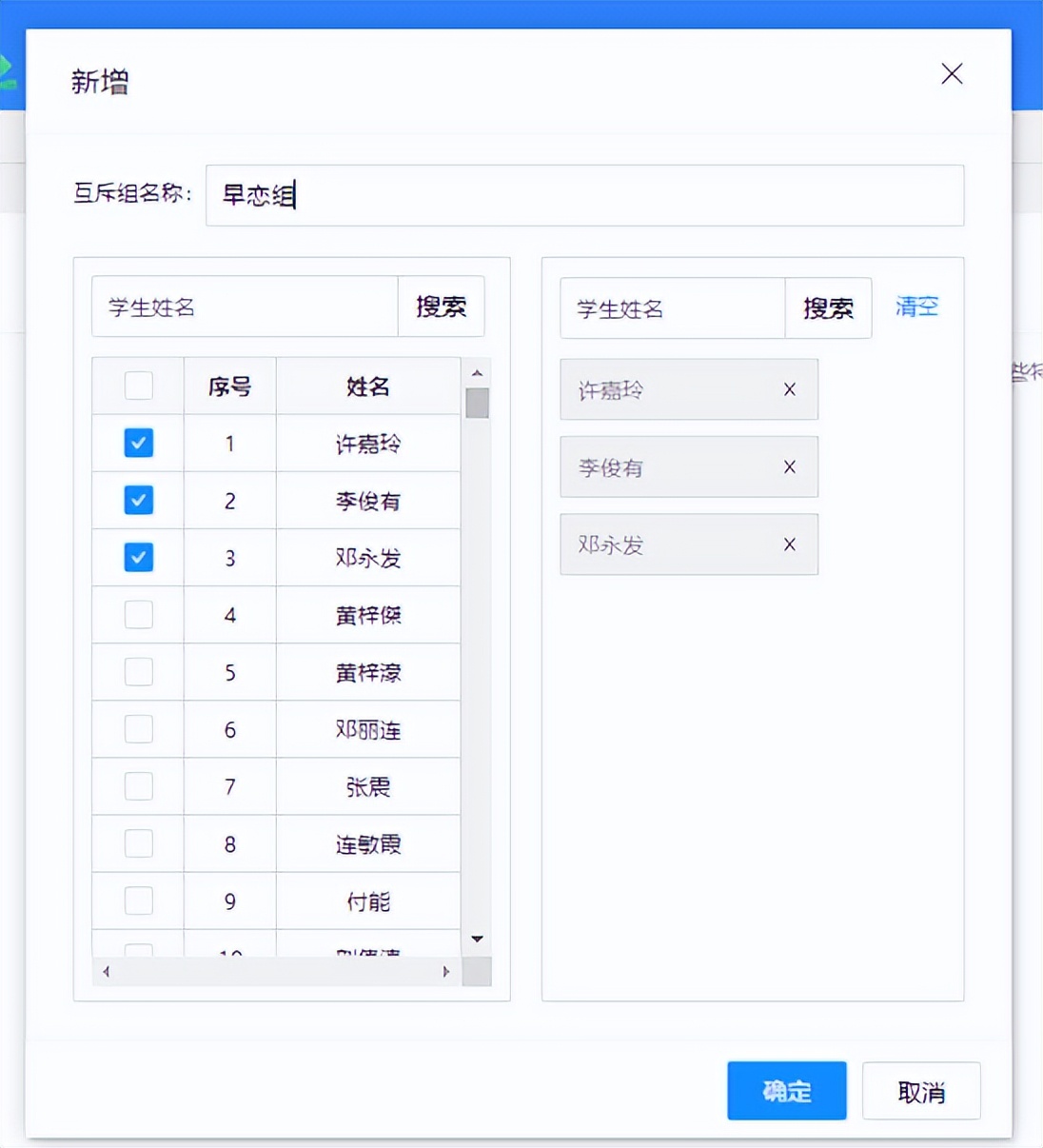Image resolution: width=1043 pixels, height=1148 pixels.
Task: Click the left arrow of the horizontal scrollbar
Action: (106, 972)
